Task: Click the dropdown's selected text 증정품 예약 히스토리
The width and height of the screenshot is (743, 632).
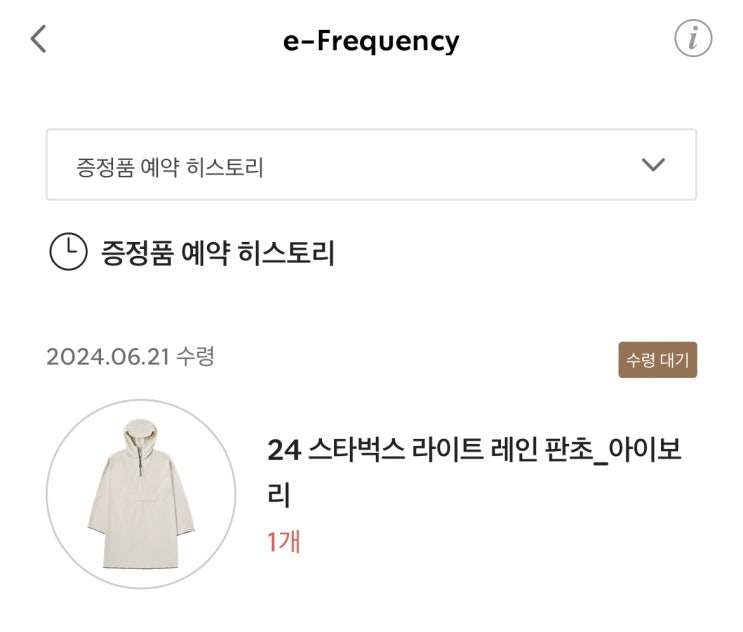Action: coord(170,167)
